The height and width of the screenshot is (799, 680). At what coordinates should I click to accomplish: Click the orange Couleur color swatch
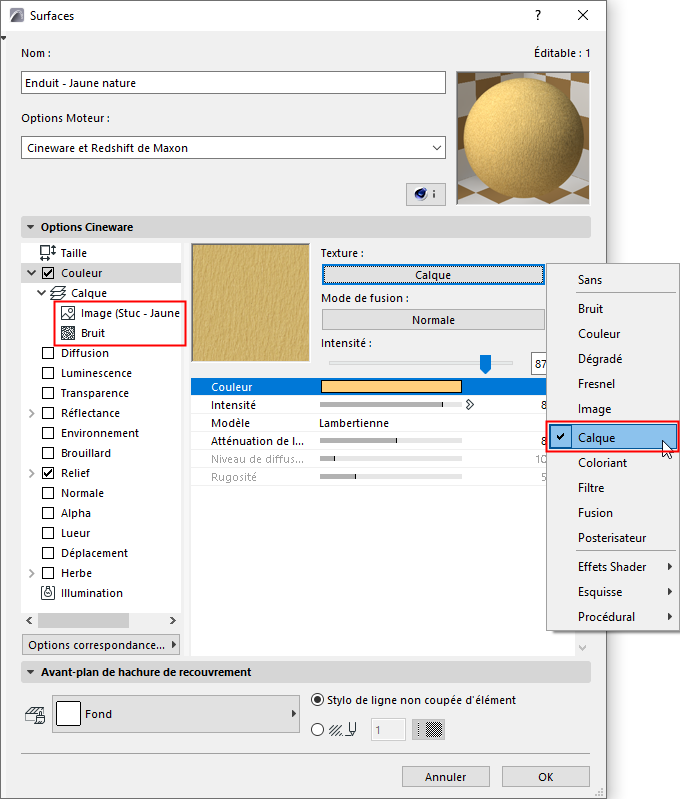tap(391, 387)
